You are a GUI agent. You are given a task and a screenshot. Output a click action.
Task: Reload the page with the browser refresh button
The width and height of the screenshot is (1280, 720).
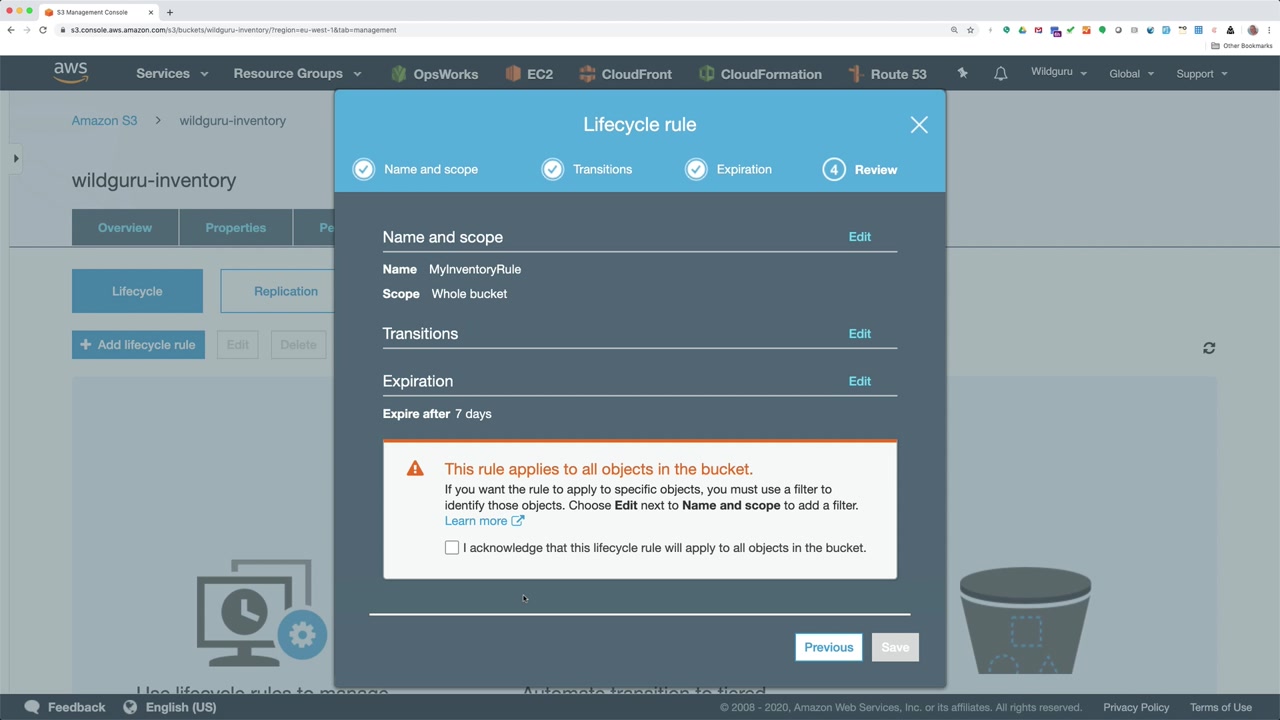click(43, 30)
